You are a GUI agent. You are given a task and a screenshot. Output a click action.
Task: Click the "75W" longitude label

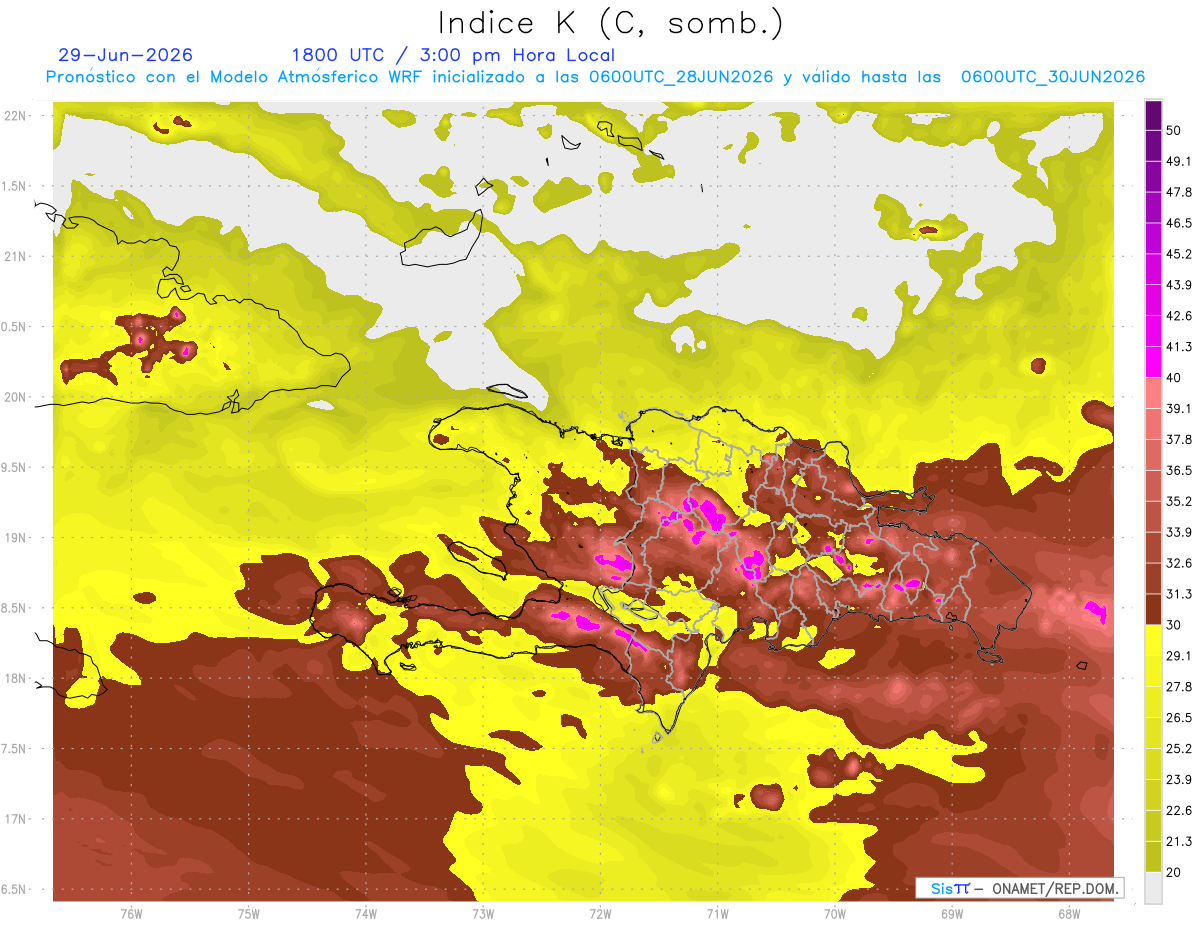tap(249, 913)
